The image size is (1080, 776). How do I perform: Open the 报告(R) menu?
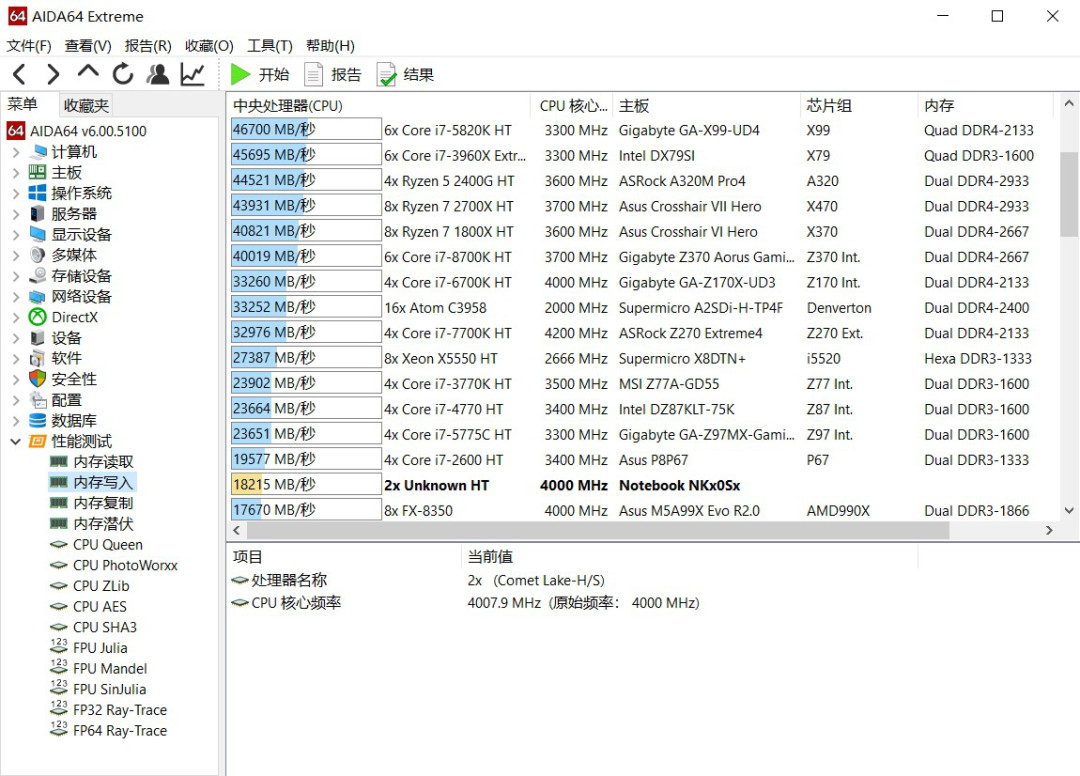(148, 46)
